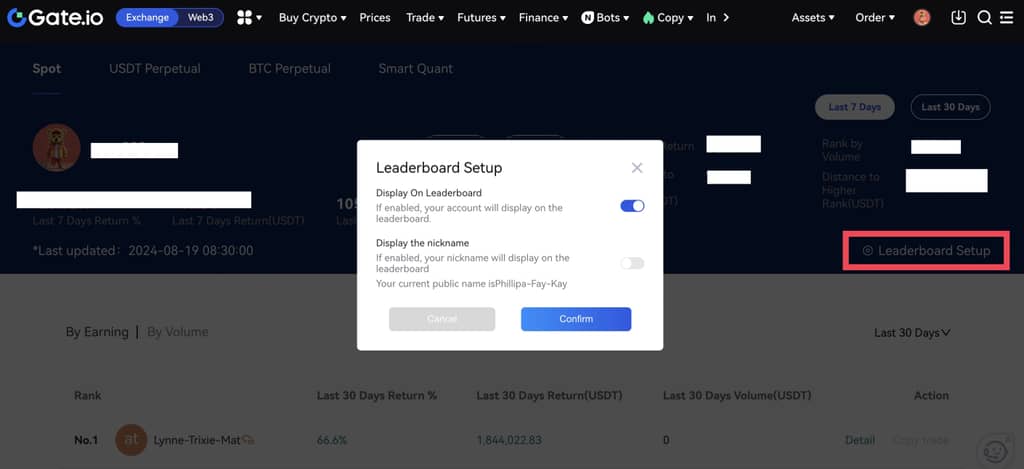Expand the Buy Crypto dropdown
The height and width of the screenshot is (469, 1024).
312,17
